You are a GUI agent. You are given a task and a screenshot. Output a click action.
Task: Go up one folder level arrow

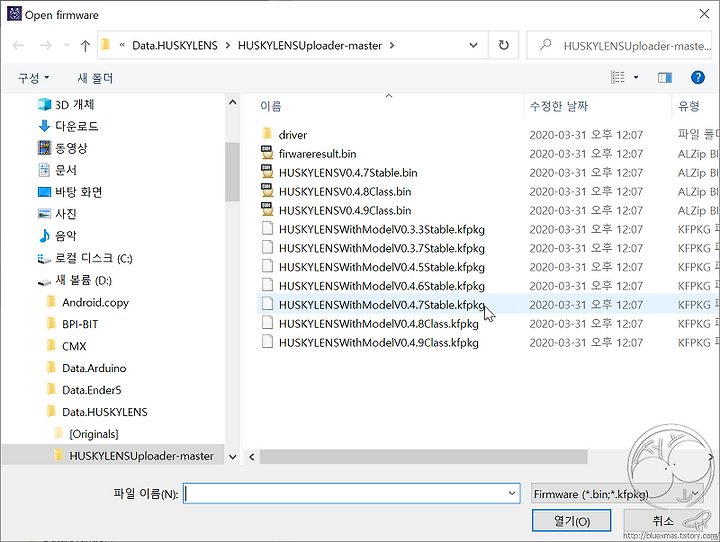(85, 45)
